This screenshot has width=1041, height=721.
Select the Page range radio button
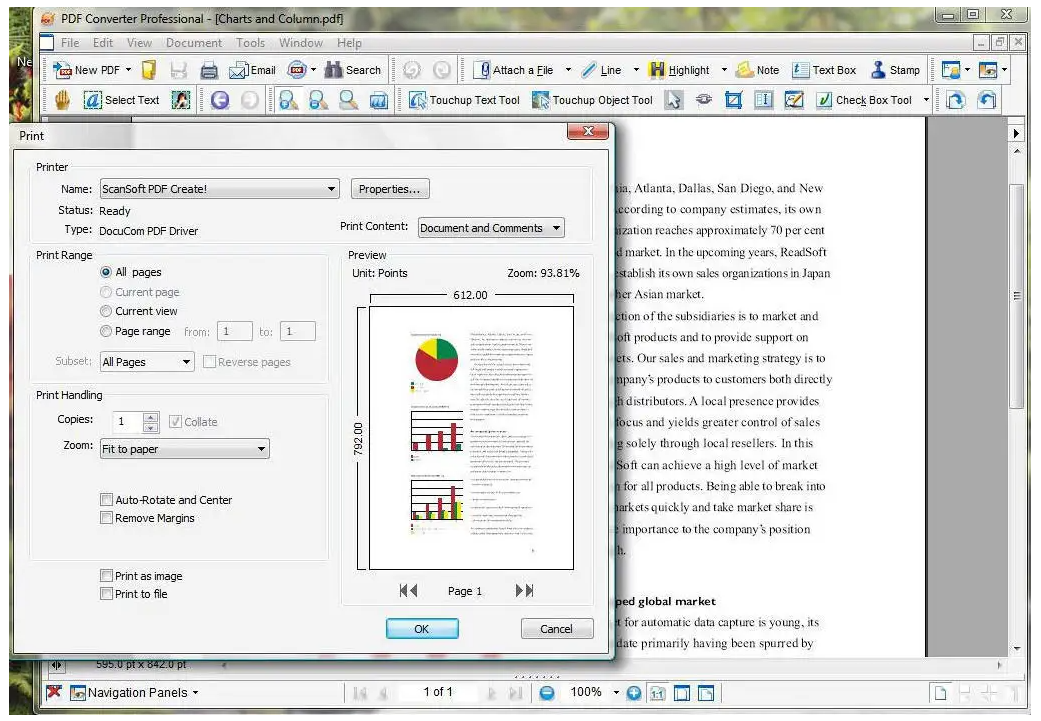click(106, 331)
